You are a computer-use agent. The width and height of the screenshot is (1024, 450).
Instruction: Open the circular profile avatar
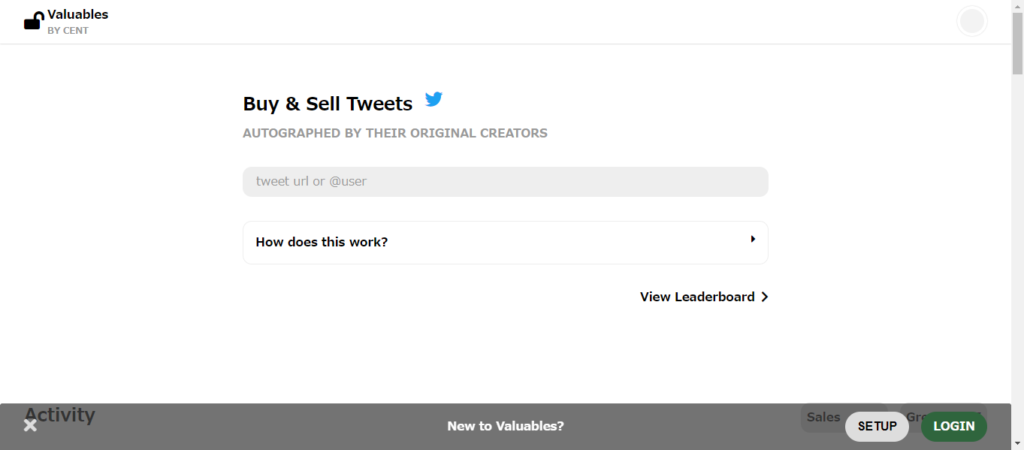[x=972, y=21]
